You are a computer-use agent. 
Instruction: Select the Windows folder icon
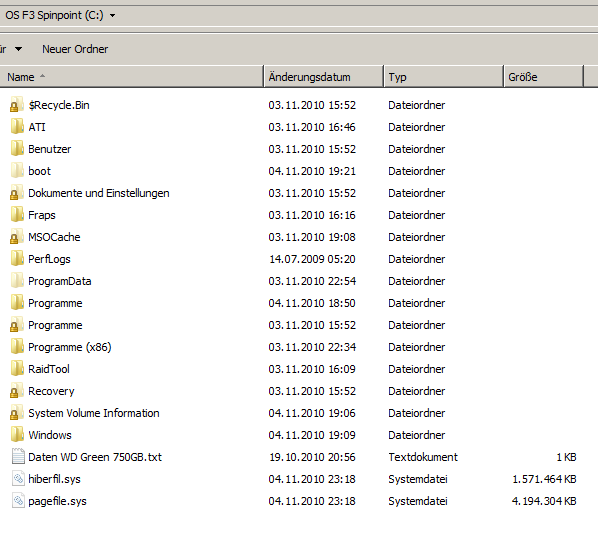point(16,435)
